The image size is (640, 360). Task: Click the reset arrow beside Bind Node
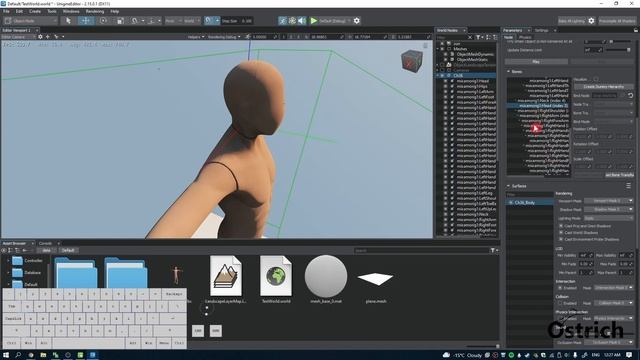click(x=630, y=95)
